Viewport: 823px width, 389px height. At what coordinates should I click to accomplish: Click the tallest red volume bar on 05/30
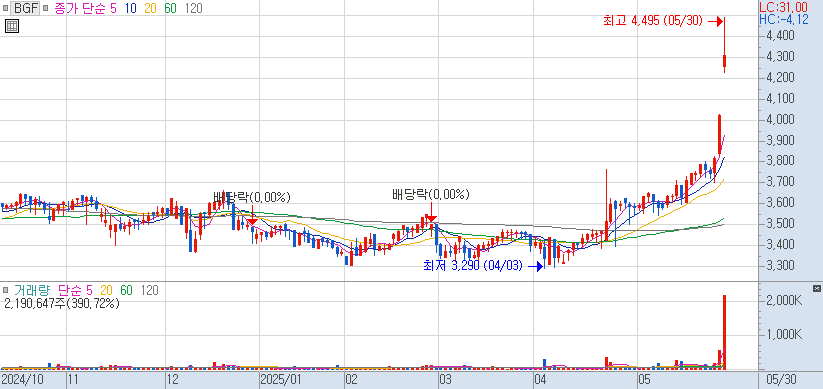pos(724,331)
